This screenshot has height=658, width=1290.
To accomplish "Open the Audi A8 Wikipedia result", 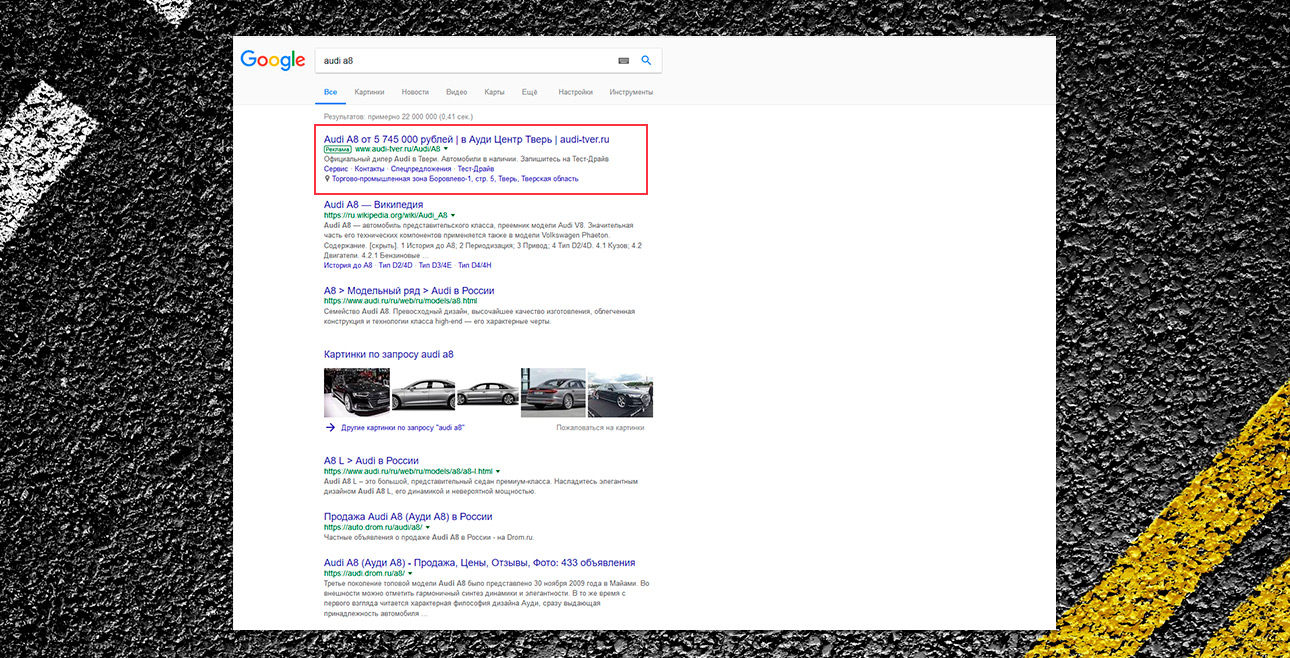I will (x=373, y=204).
